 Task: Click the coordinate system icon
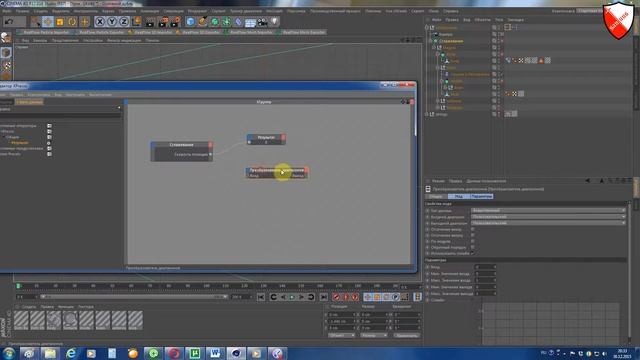pyautogui.click(x=136, y=21)
